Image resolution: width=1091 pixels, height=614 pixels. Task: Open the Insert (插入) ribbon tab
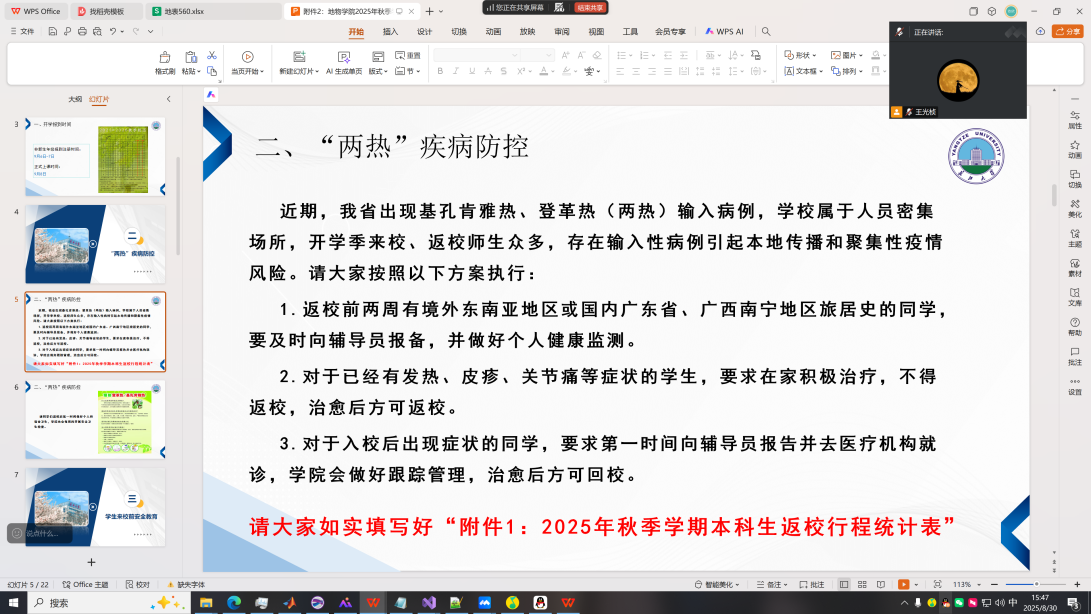[x=390, y=31]
